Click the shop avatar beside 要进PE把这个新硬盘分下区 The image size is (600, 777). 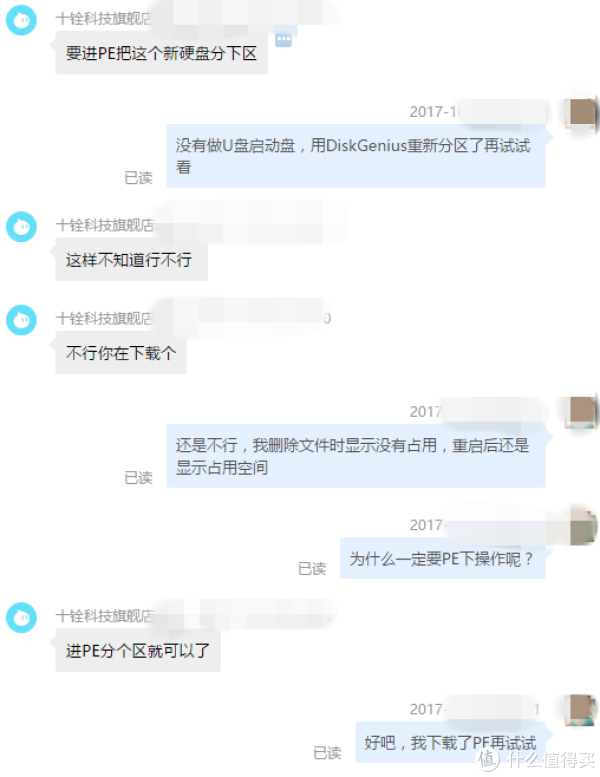[21, 20]
